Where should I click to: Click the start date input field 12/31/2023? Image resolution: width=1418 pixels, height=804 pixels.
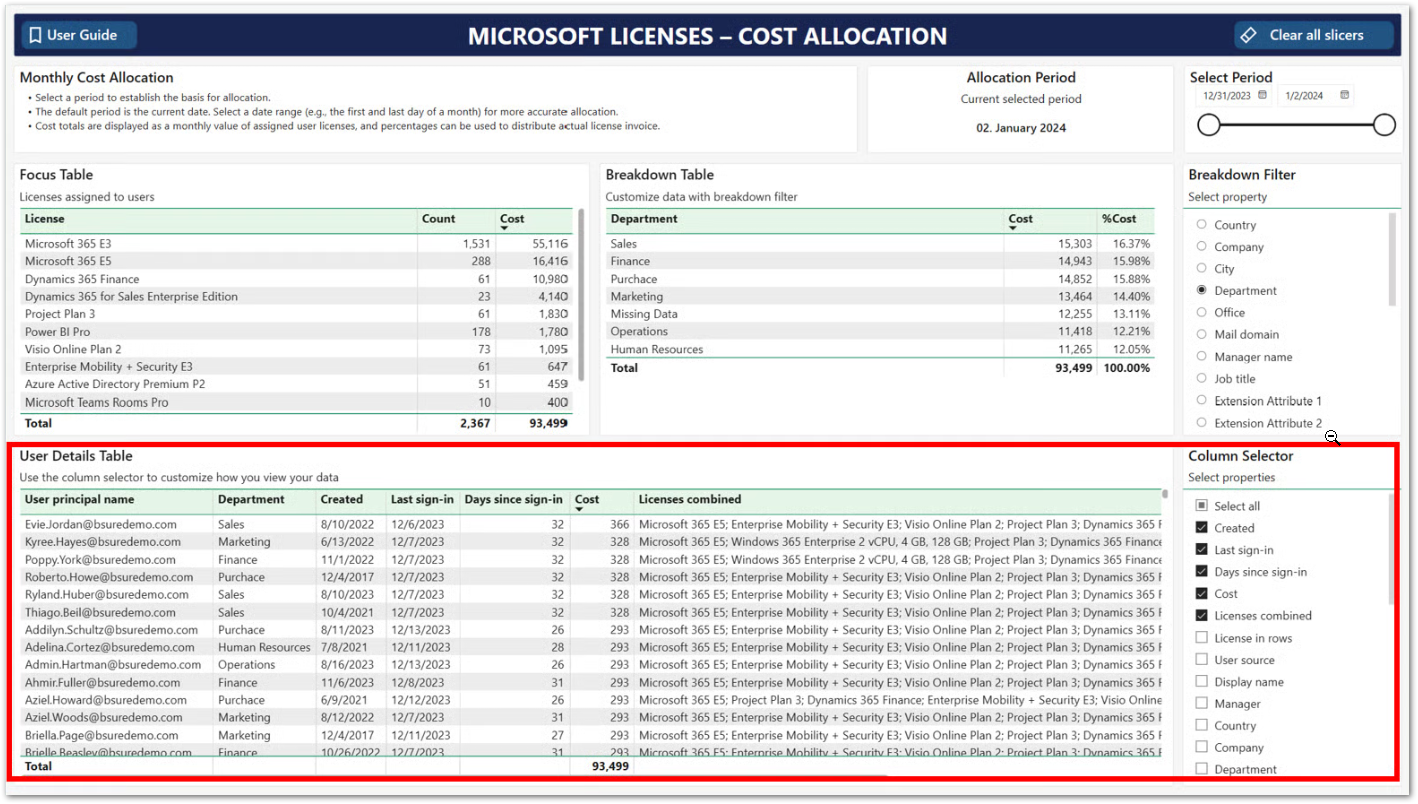1226,96
